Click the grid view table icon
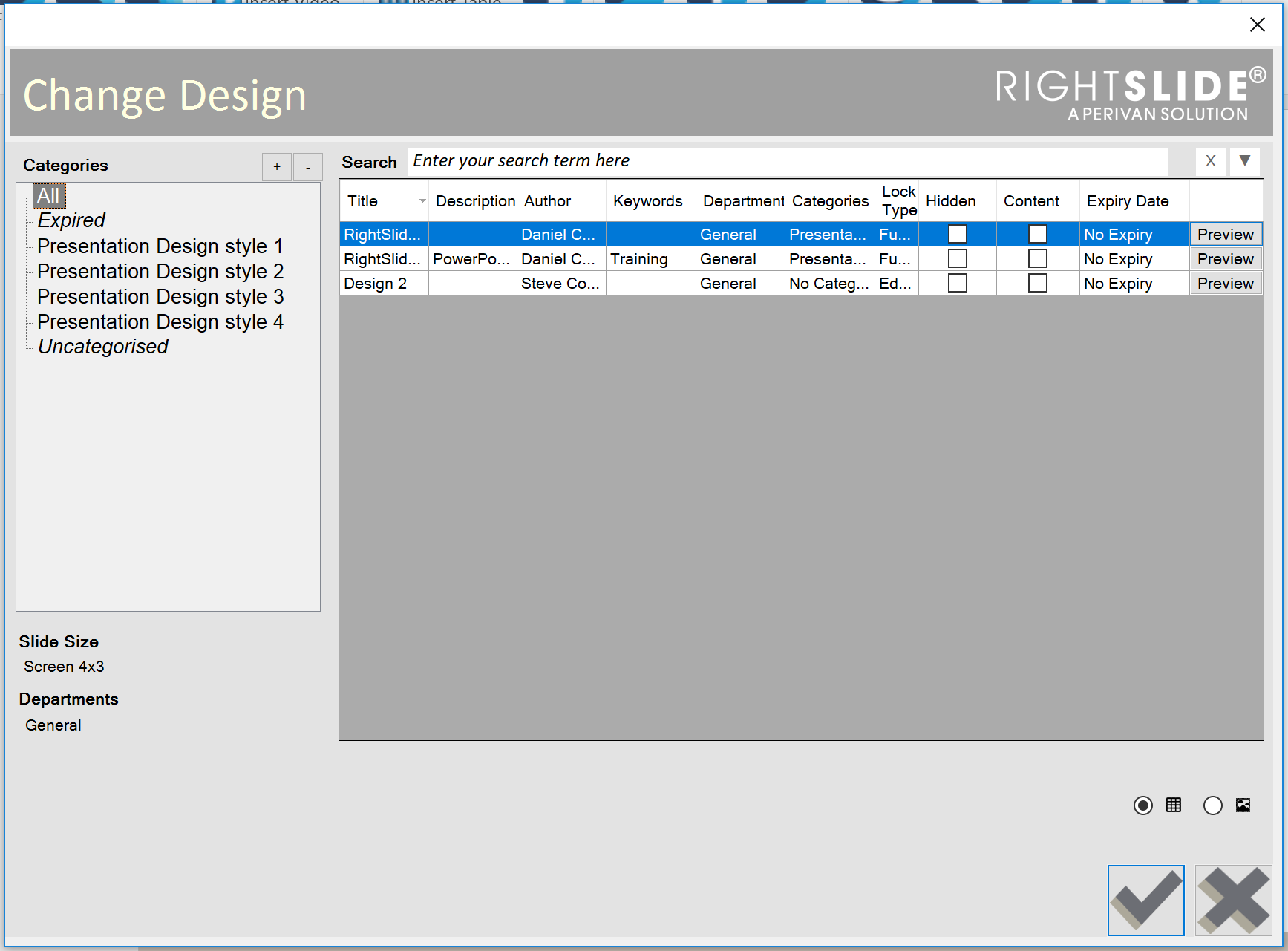This screenshot has height=951, width=1288. click(x=1174, y=805)
